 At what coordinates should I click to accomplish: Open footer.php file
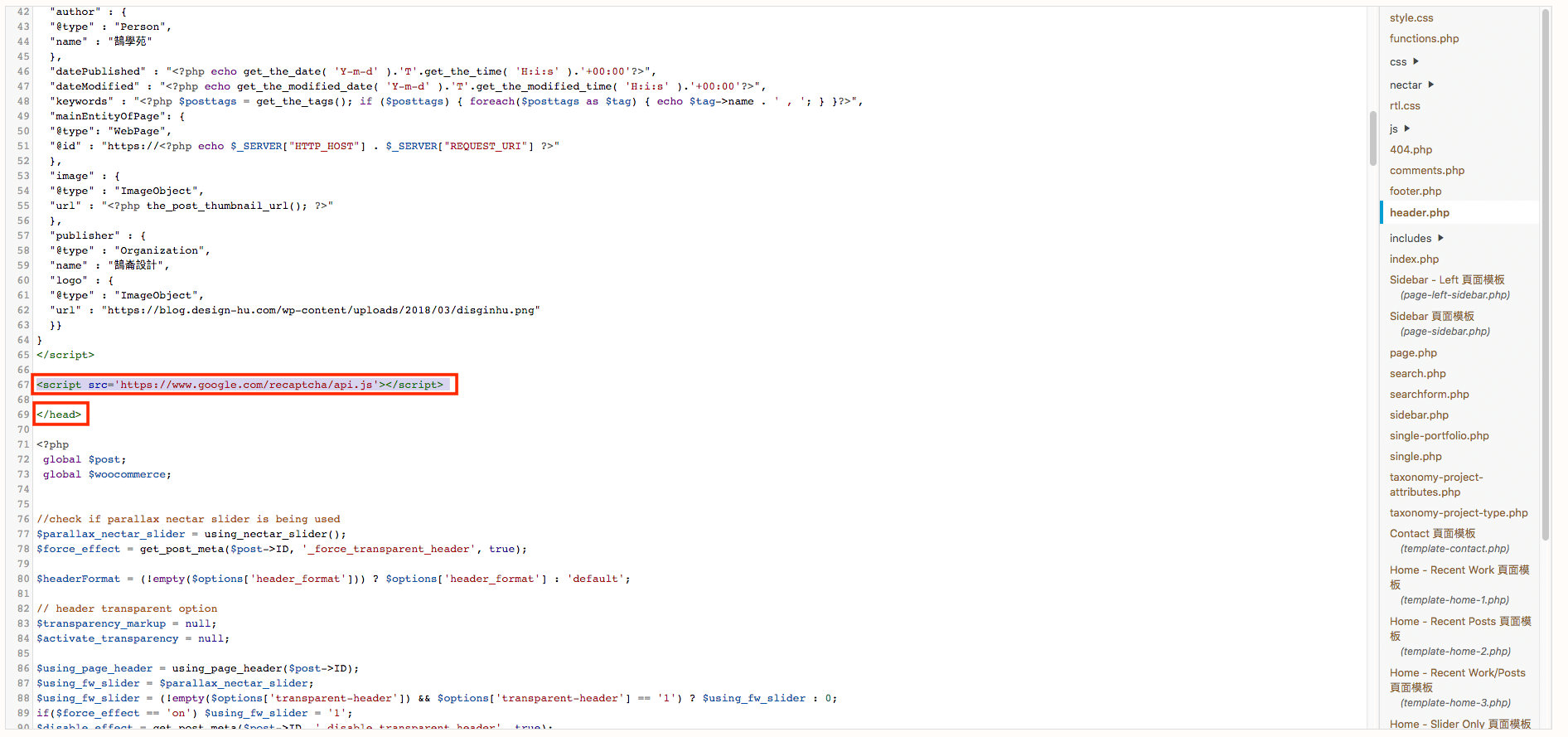click(x=1416, y=191)
